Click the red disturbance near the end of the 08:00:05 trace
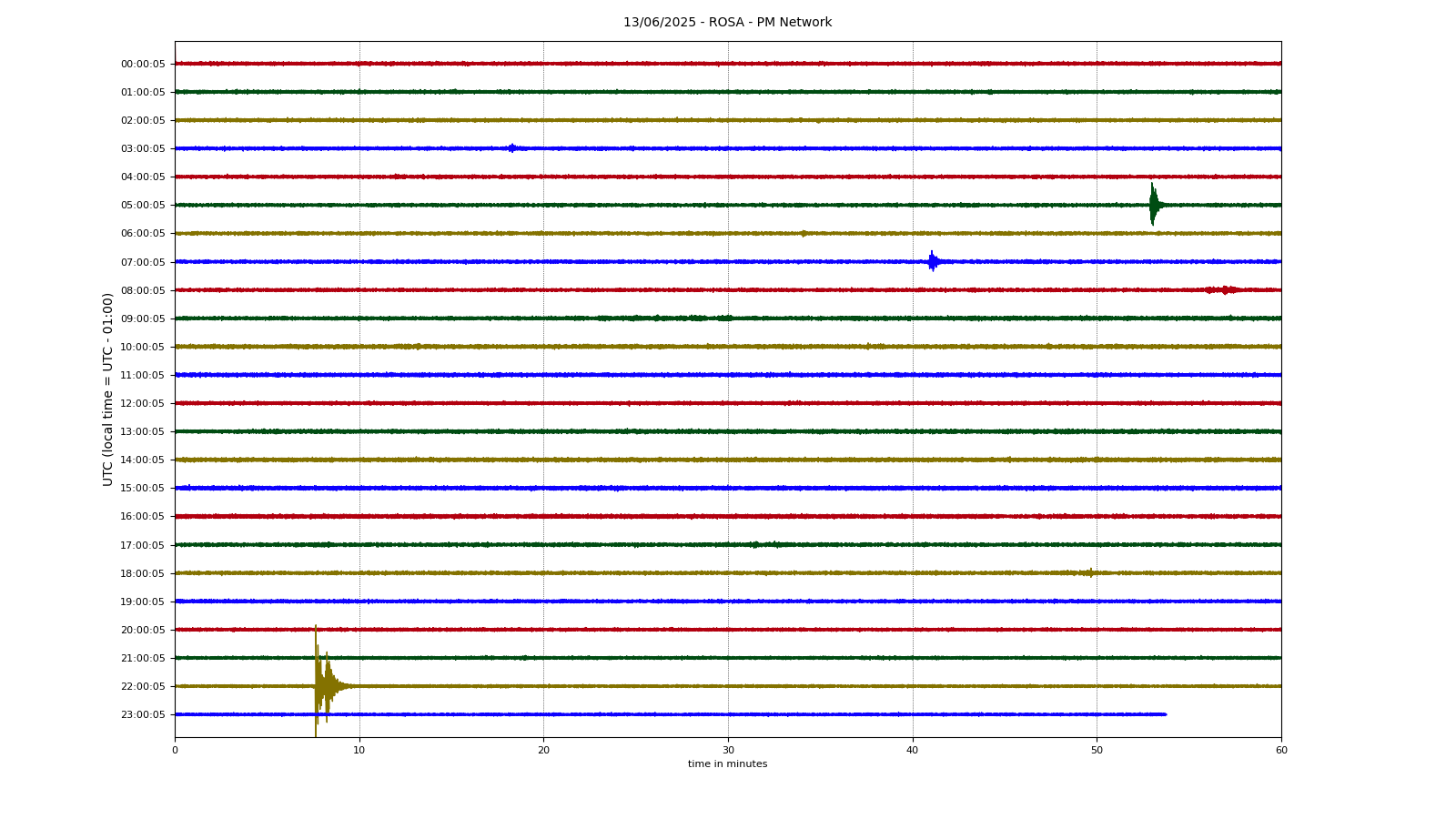Image resolution: width=1456 pixels, height=819 pixels. 1222,290
